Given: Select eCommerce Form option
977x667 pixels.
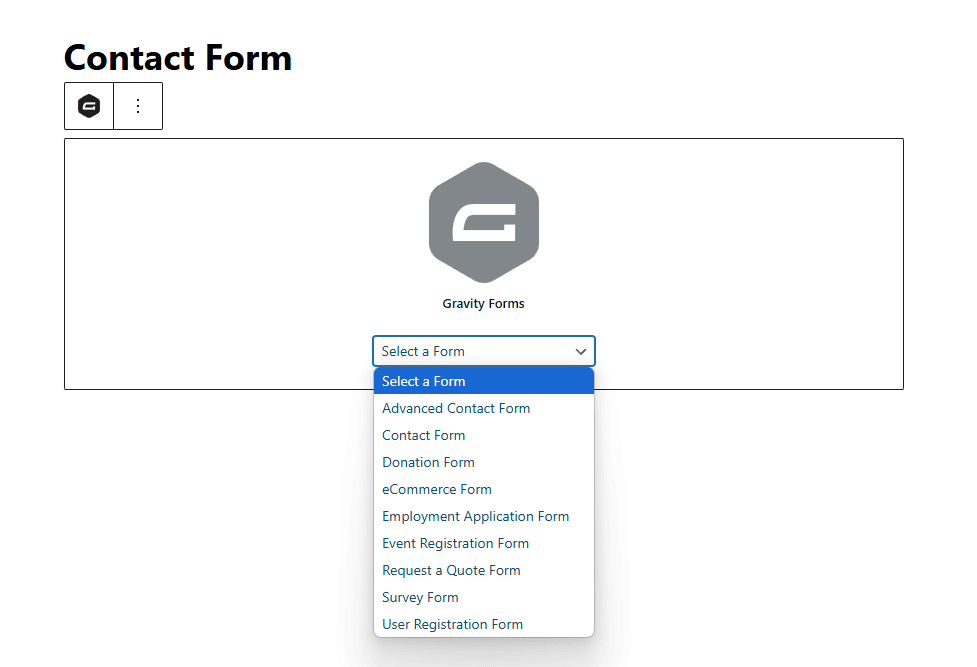Looking at the screenshot, I should (x=484, y=489).
